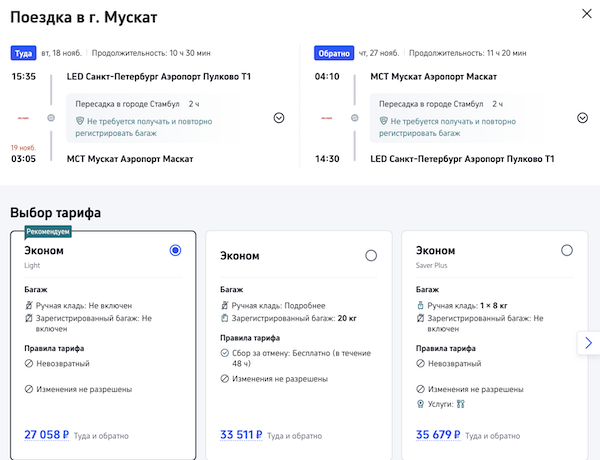Screen dimensions: 600x460
Task: Click shield icon in outbound layover note
Action: pos(78,121)
